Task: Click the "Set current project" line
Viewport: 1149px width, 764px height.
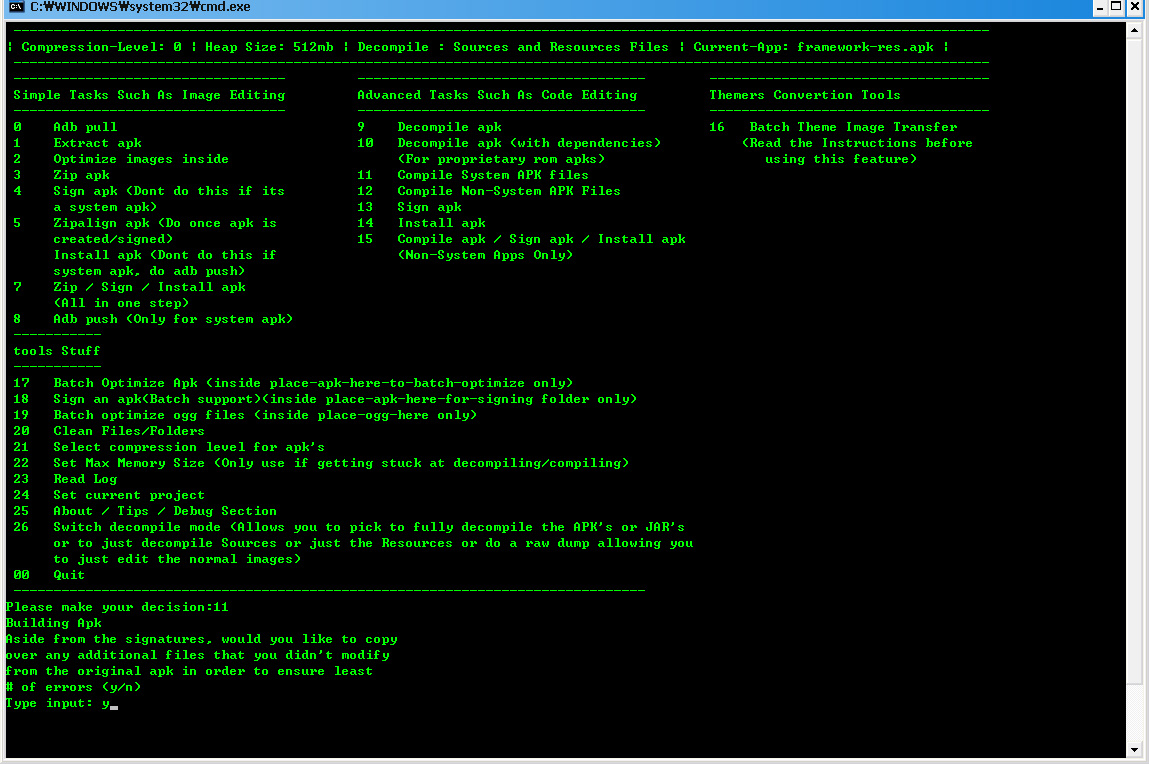Action: pos(128,495)
